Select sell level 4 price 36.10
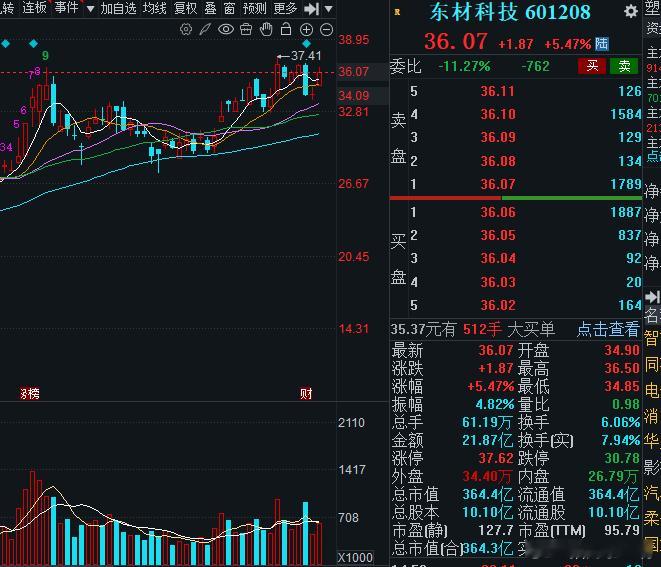This screenshot has height=567, width=661. (x=497, y=114)
